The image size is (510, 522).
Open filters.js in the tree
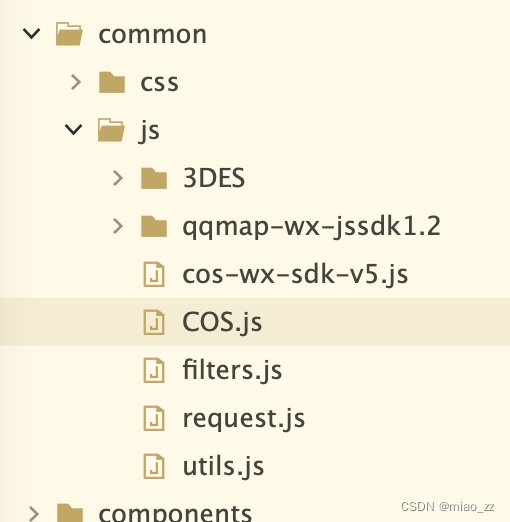pyautogui.click(x=232, y=370)
